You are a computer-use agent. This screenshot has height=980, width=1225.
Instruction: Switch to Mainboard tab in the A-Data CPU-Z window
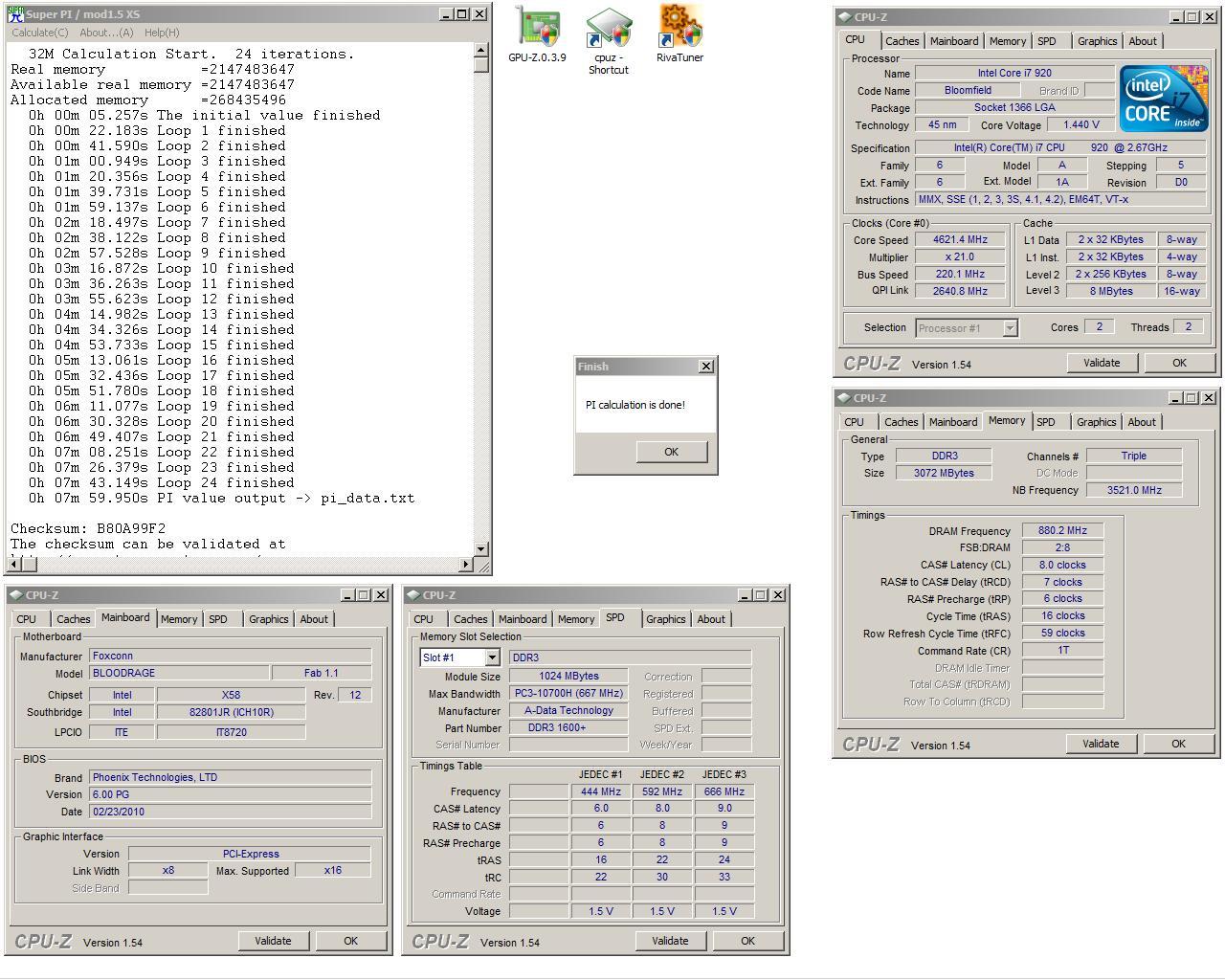point(523,619)
